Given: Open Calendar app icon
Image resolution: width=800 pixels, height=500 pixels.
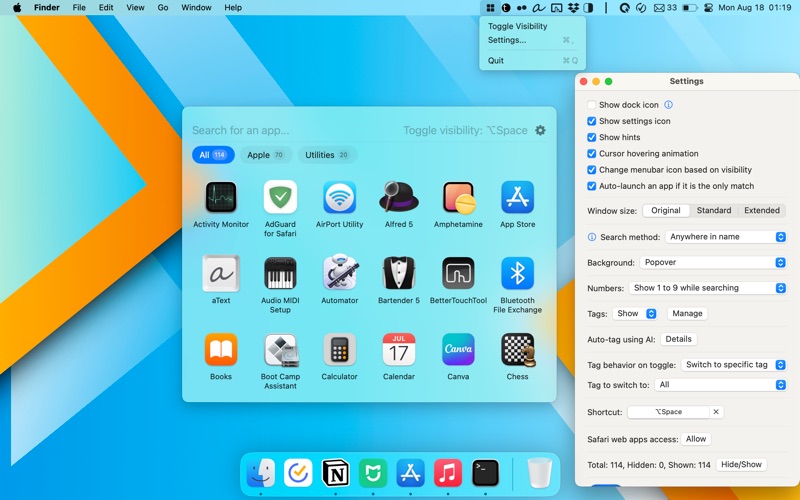Looking at the screenshot, I should (x=398, y=349).
